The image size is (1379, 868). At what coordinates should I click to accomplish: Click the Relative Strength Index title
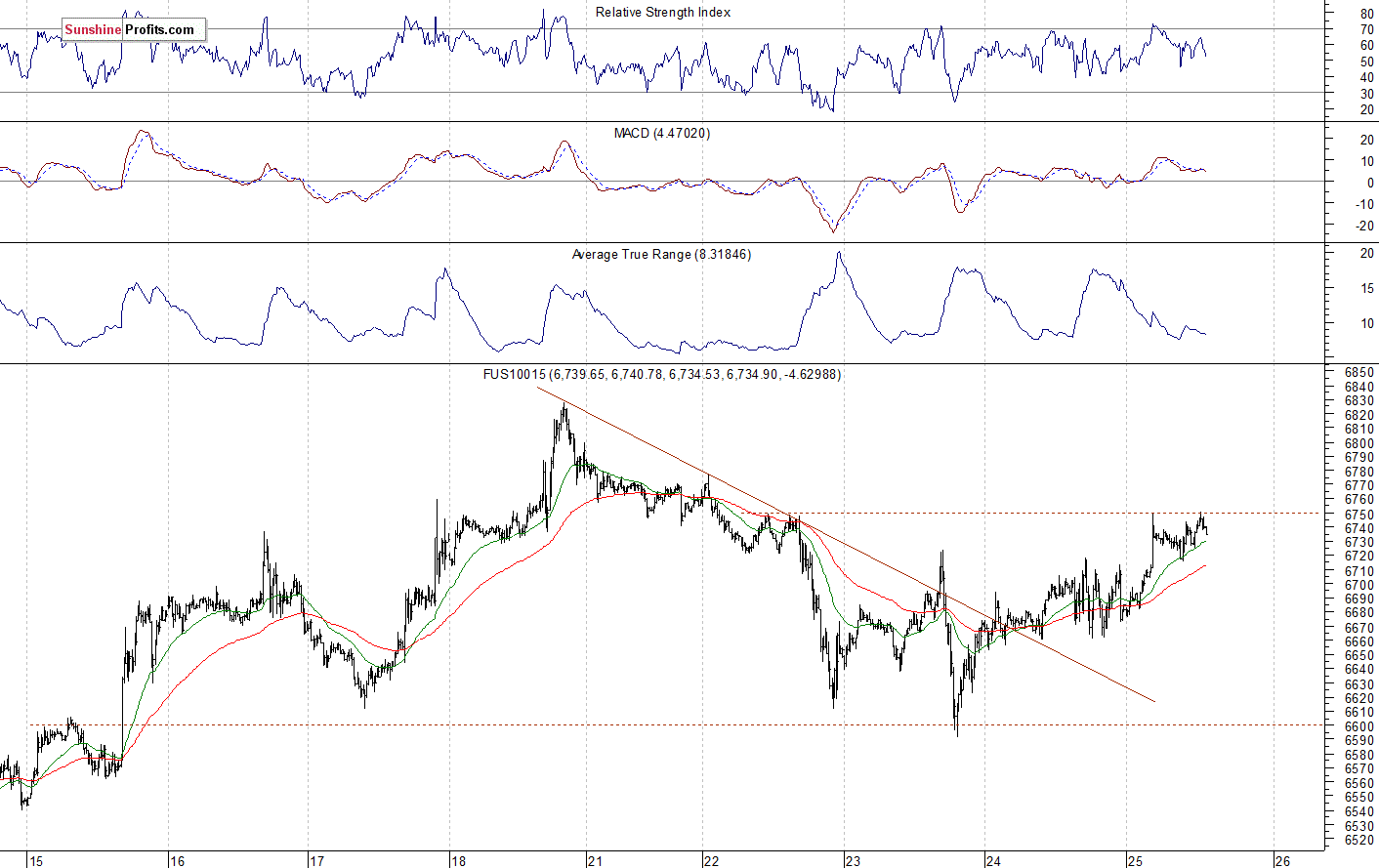663,13
